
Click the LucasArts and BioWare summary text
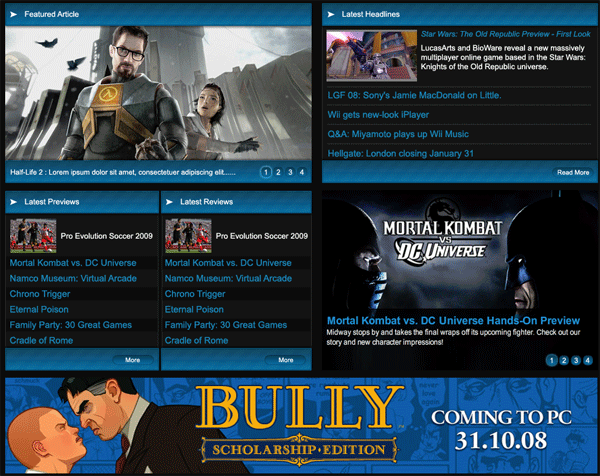point(503,57)
